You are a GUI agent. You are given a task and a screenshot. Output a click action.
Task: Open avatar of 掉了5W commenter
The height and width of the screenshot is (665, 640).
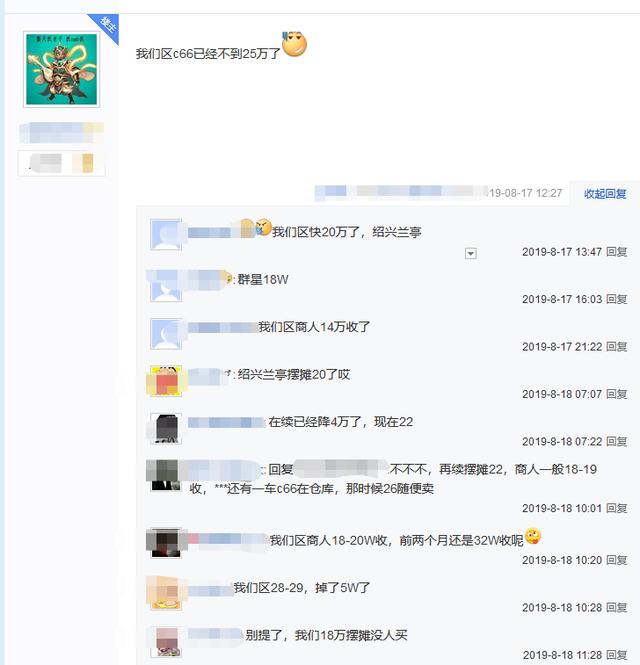[x=166, y=594]
